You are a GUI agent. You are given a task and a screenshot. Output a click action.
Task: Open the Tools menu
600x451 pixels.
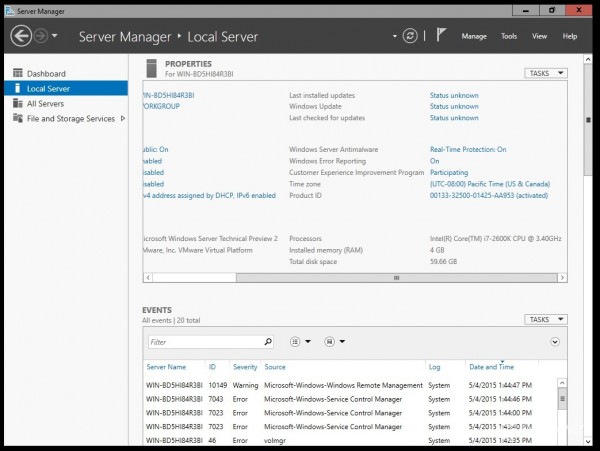click(x=509, y=36)
